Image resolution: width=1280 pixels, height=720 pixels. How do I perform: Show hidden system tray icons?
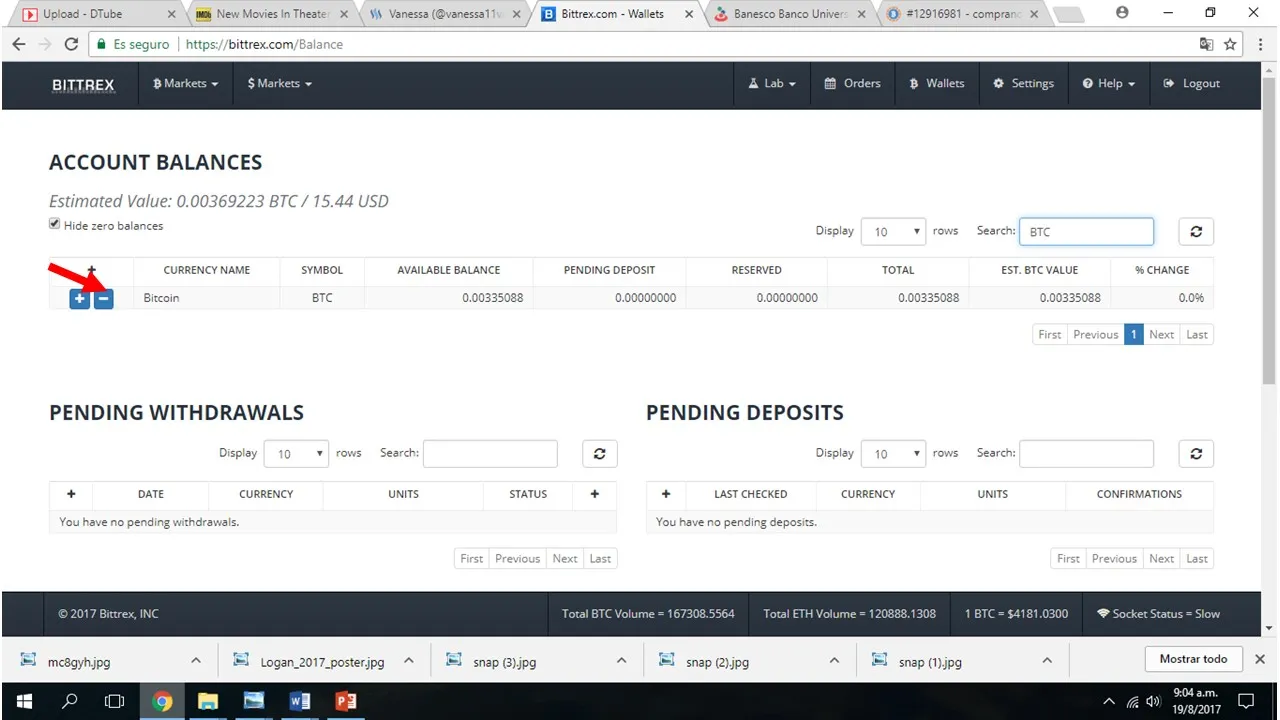point(1108,701)
